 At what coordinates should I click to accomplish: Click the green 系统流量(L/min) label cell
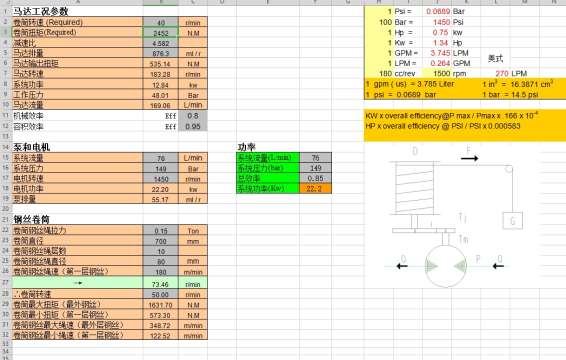click(268, 157)
